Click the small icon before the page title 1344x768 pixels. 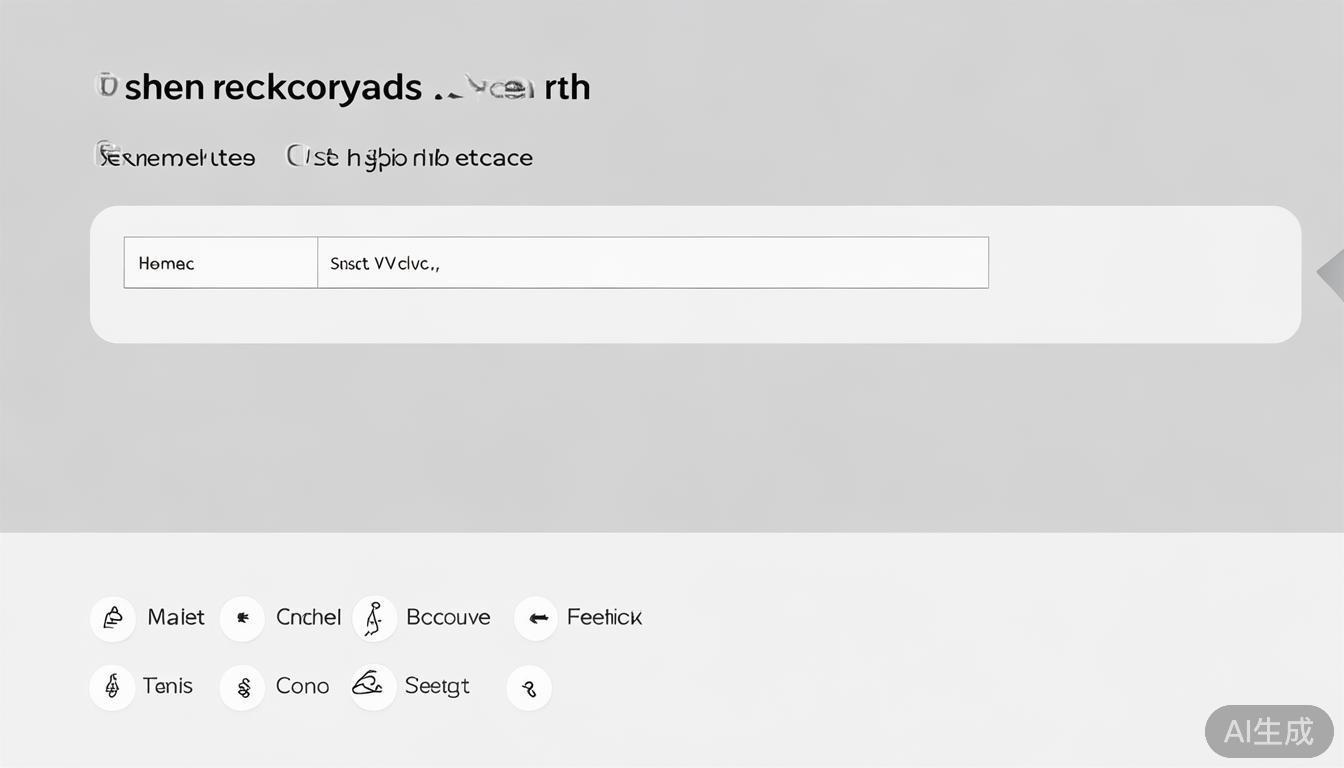[106, 86]
